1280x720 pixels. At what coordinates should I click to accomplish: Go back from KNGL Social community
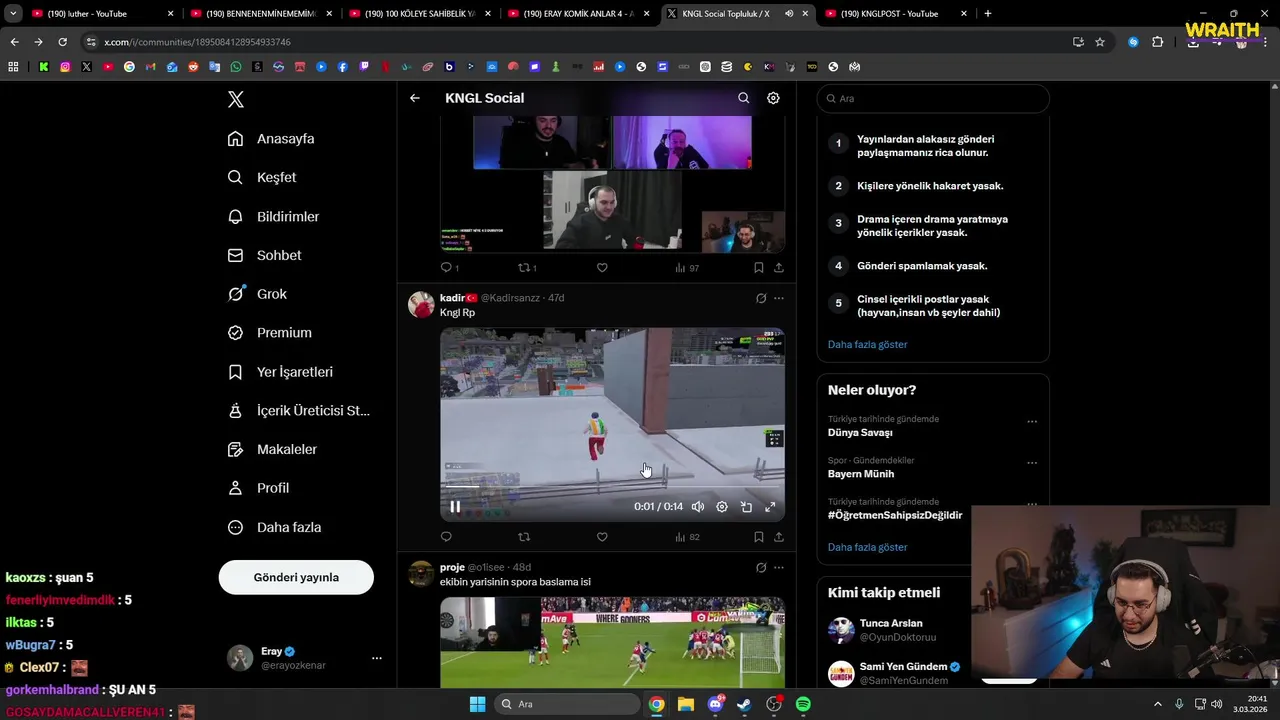tap(415, 98)
